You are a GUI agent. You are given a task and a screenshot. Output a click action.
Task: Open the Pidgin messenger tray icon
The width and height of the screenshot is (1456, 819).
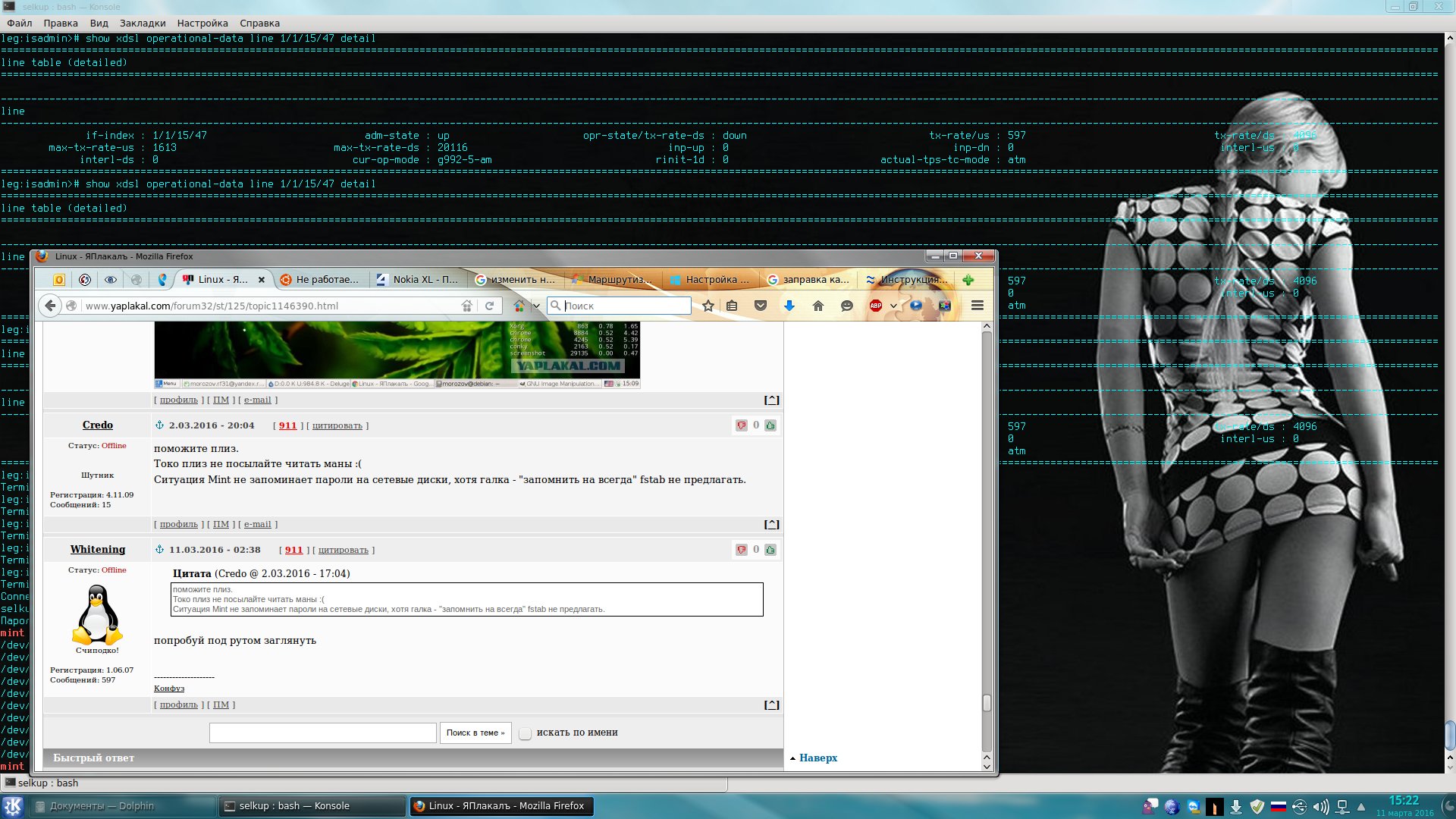coord(1151,807)
